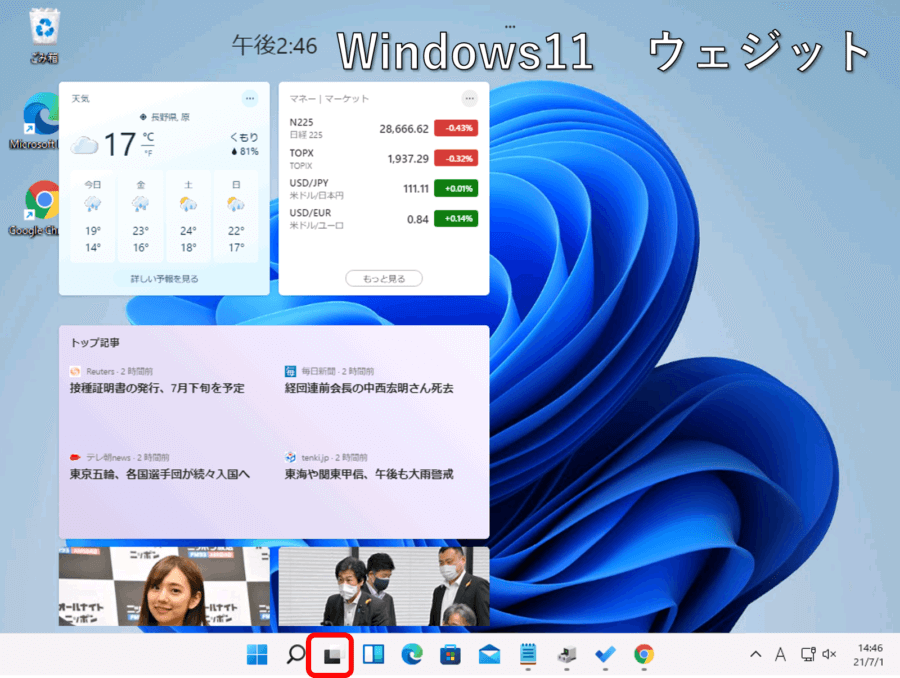This screenshot has height=678, width=900.
Task: Open TOPX stock index row
Action: (383, 158)
